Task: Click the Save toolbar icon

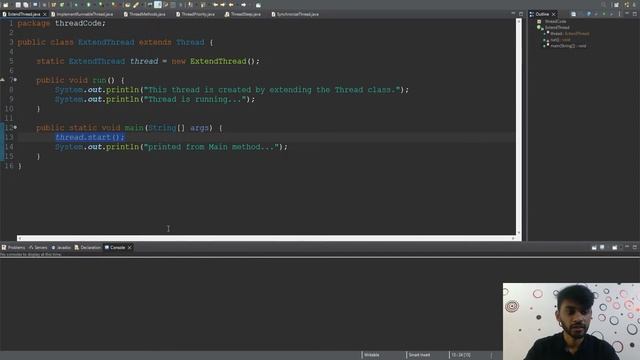Action: [18, 5]
